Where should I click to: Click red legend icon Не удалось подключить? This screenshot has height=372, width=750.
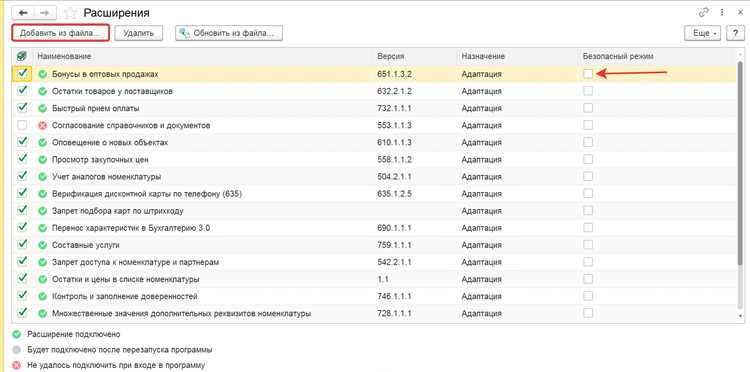[x=17, y=365]
